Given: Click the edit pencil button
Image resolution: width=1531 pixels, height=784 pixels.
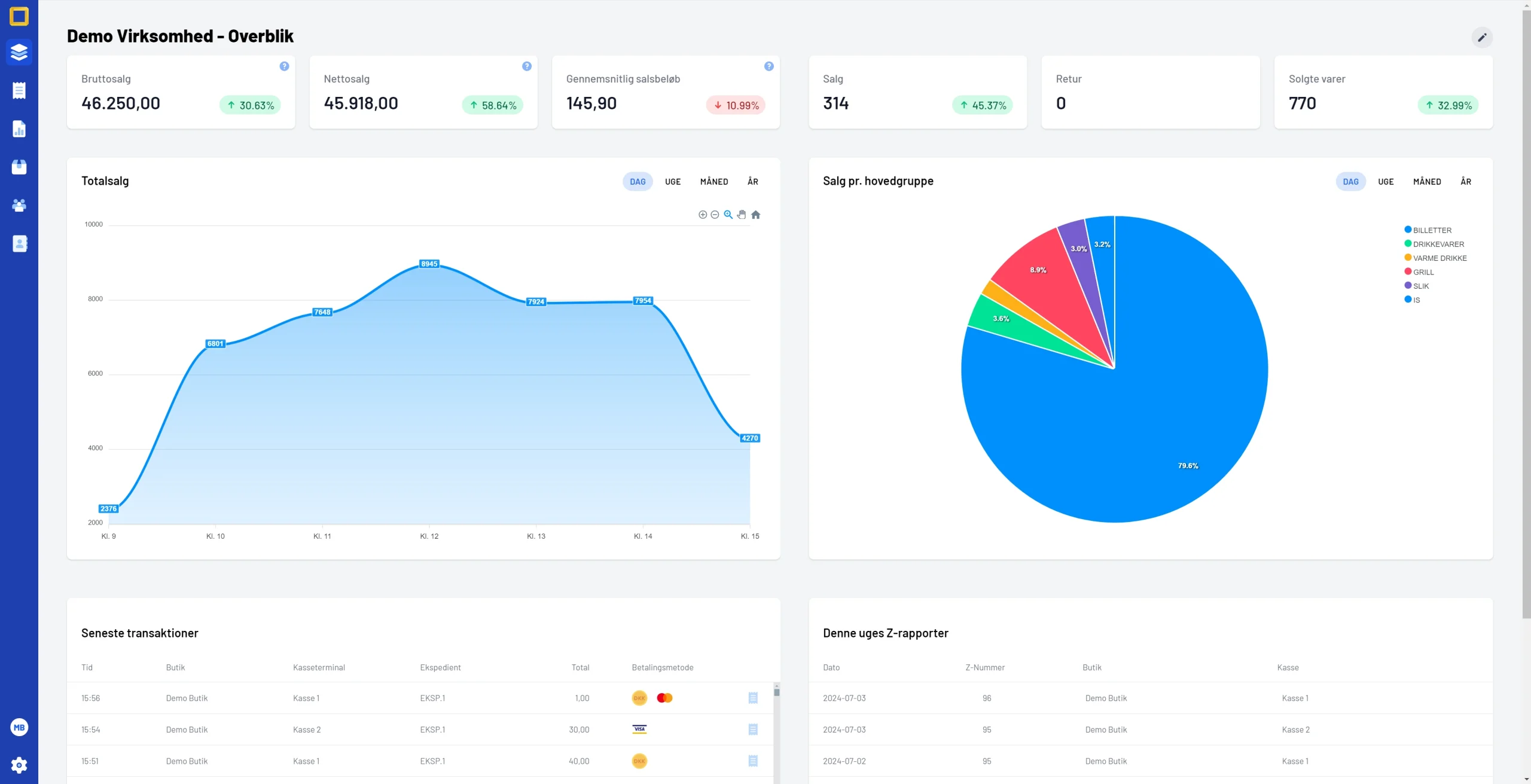Looking at the screenshot, I should point(1482,37).
